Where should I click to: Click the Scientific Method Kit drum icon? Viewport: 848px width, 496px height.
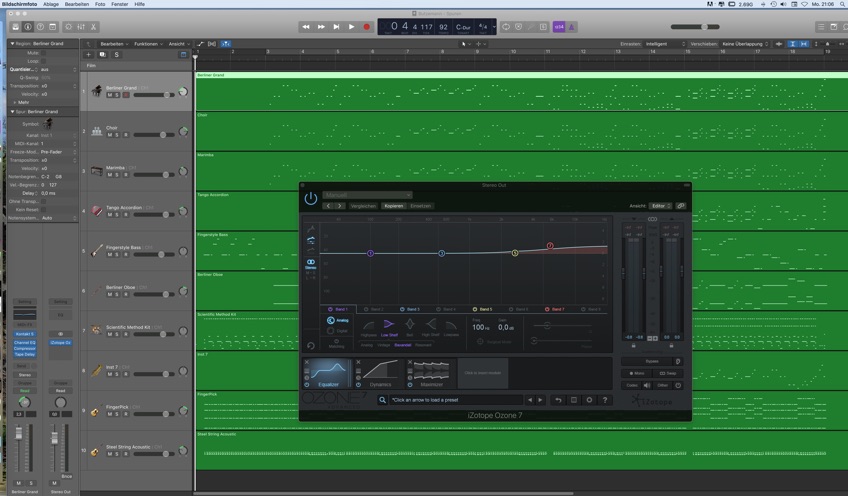pyautogui.click(x=97, y=330)
